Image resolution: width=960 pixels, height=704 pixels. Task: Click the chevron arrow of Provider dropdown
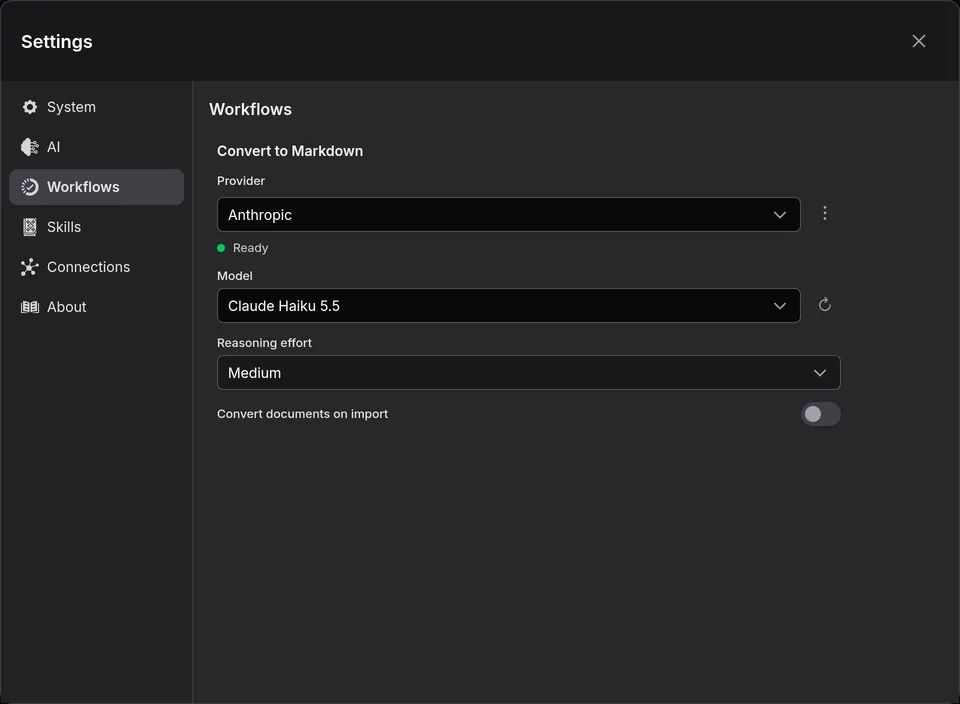coord(779,215)
